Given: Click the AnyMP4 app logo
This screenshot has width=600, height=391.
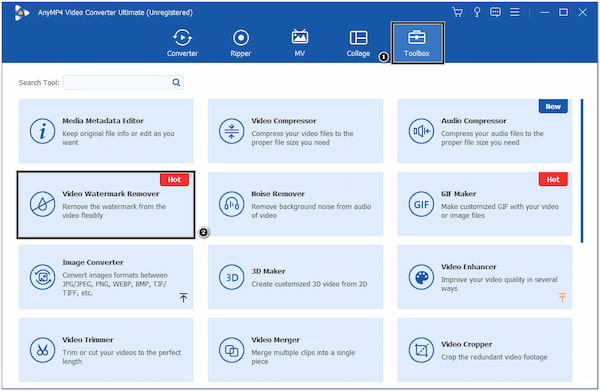Looking at the screenshot, I should [22, 13].
